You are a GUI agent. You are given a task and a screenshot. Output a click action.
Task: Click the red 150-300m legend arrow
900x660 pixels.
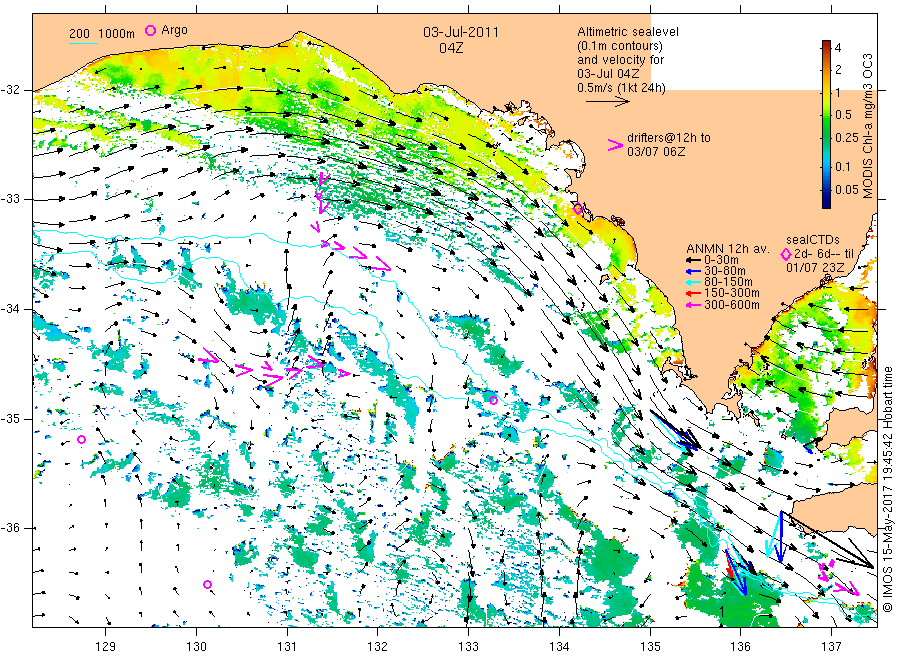695,294
